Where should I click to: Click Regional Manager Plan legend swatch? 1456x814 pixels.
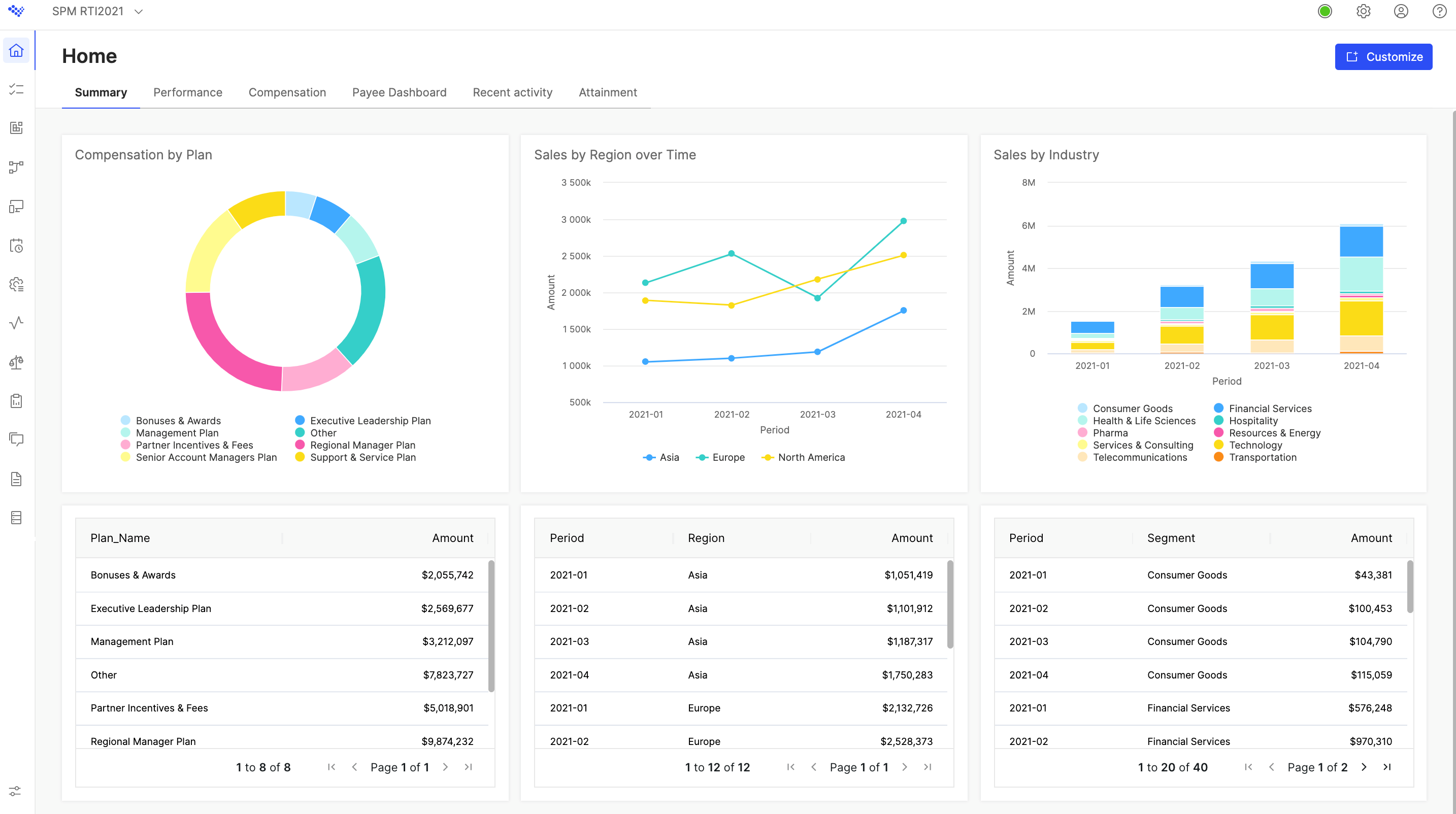point(300,445)
